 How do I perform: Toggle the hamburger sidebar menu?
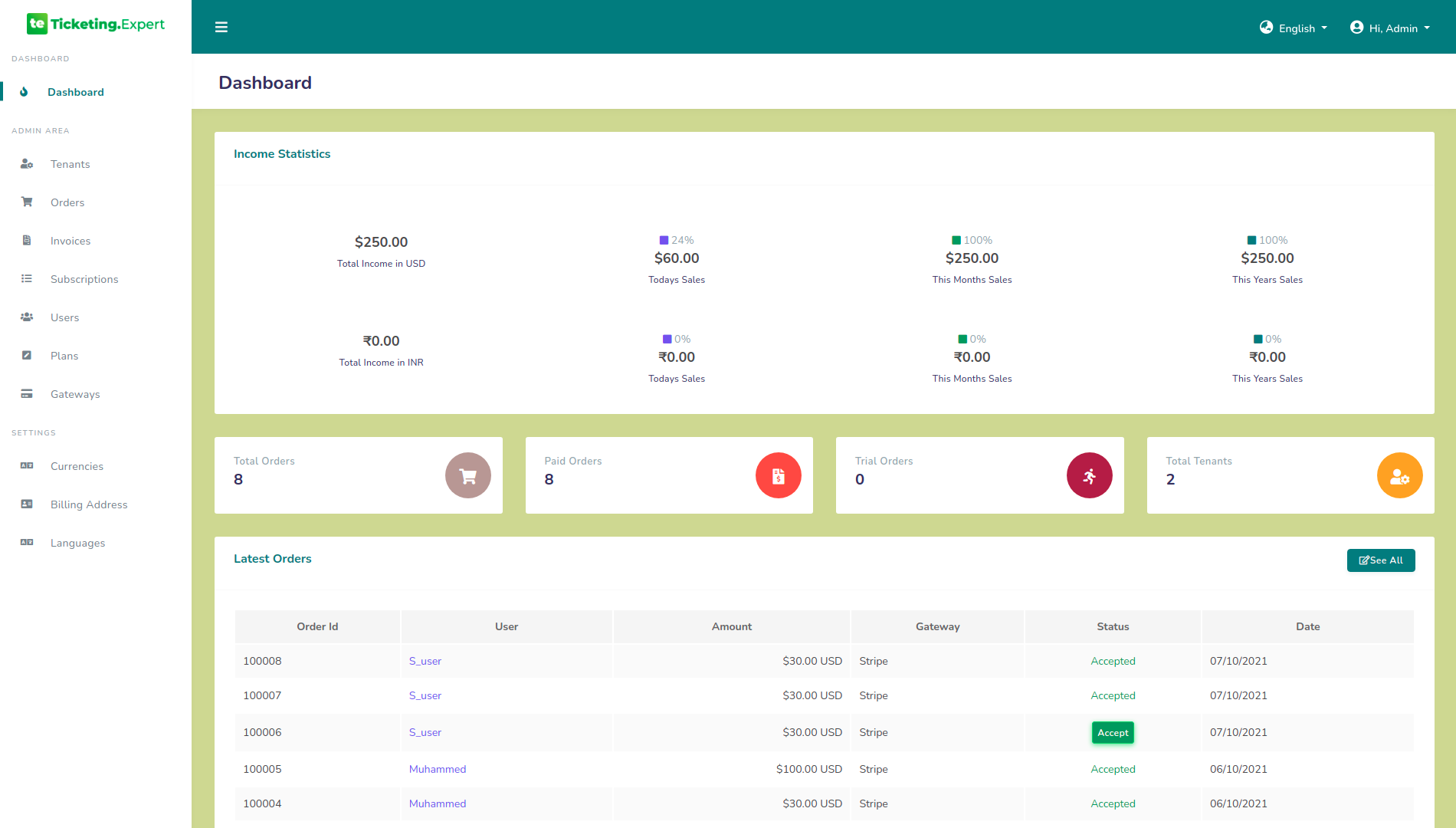(221, 28)
